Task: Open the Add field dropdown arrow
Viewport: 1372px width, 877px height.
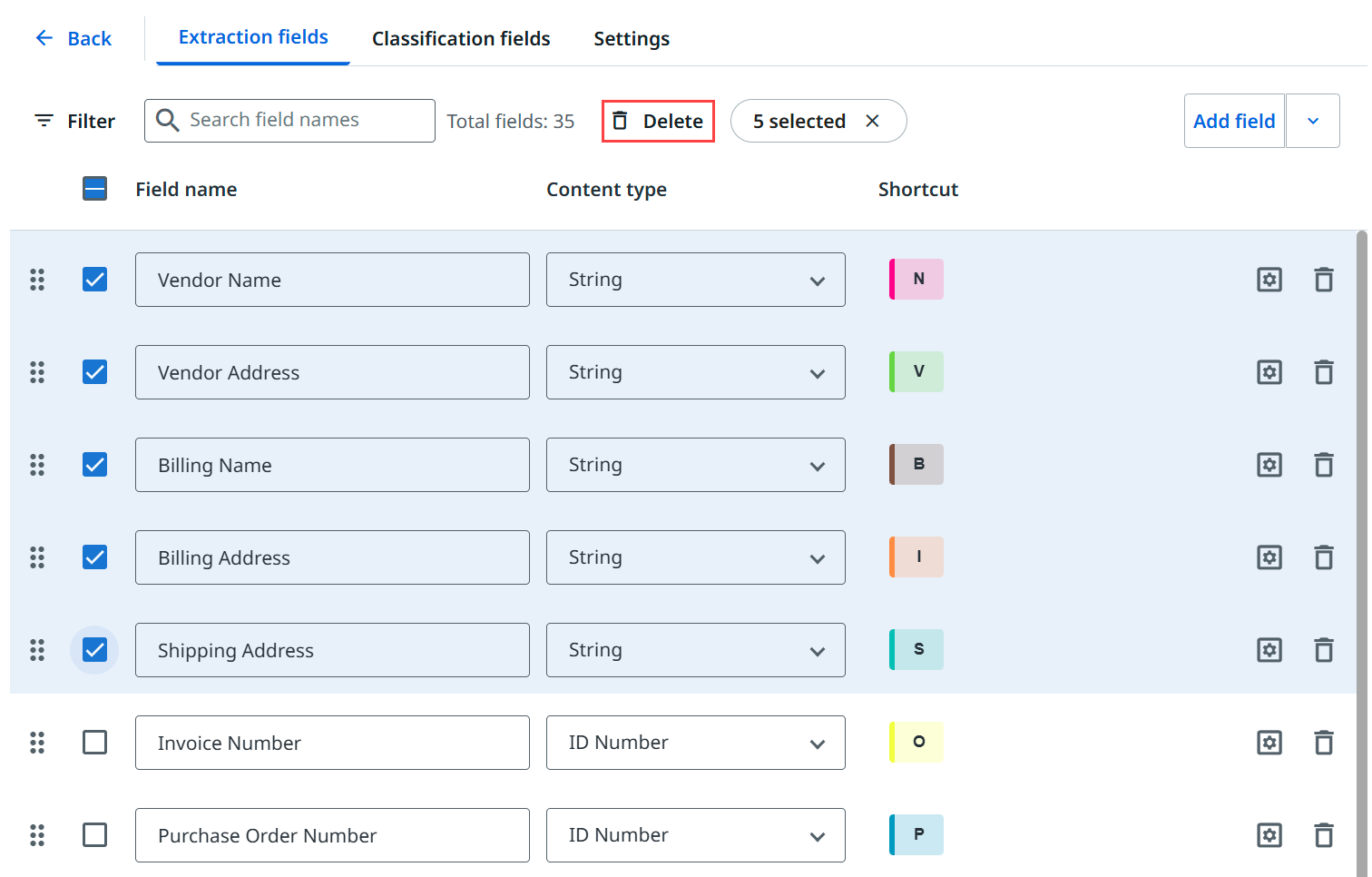Action: coord(1312,121)
